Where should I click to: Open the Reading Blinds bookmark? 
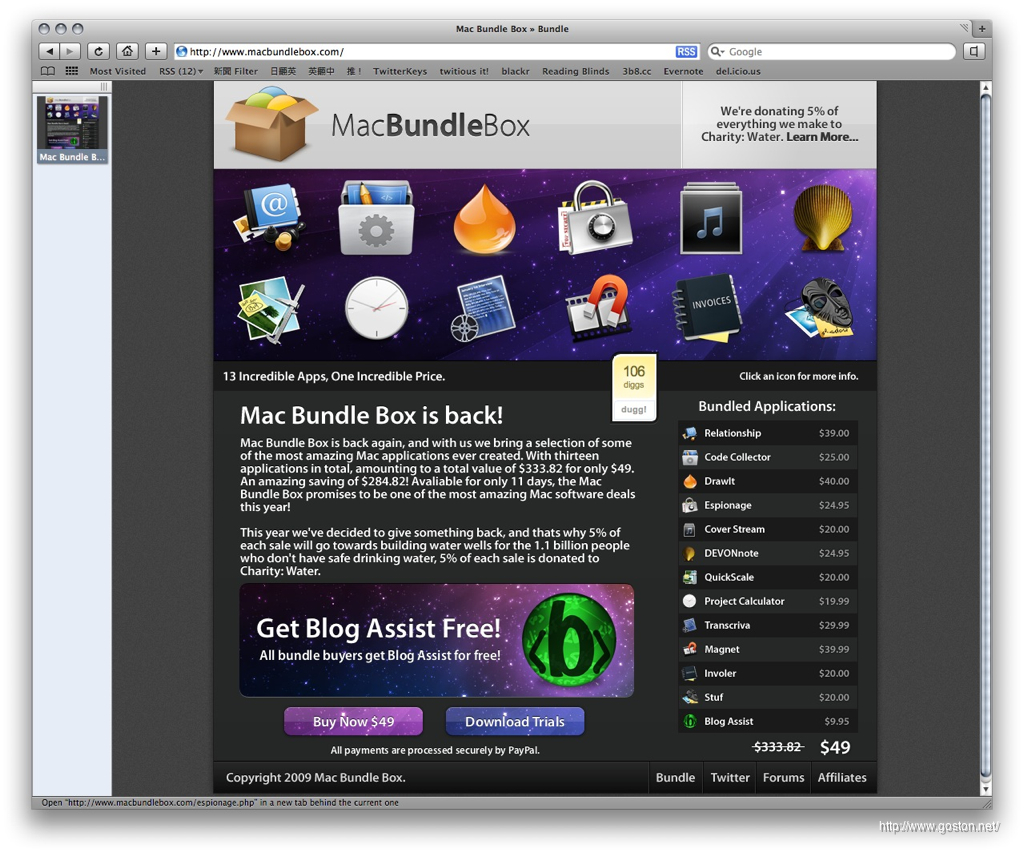575,71
